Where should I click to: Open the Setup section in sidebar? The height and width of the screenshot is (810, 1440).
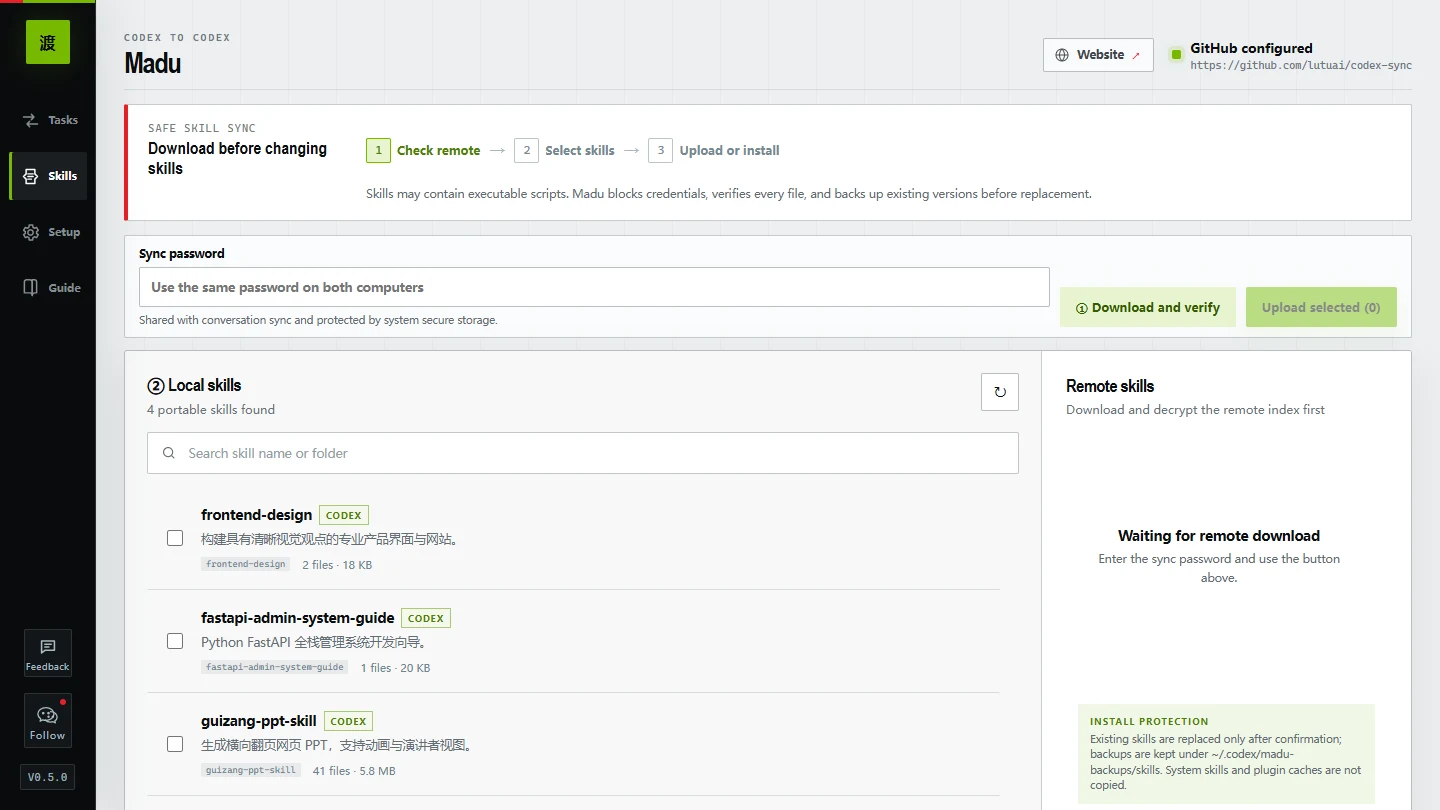coord(48,232)
